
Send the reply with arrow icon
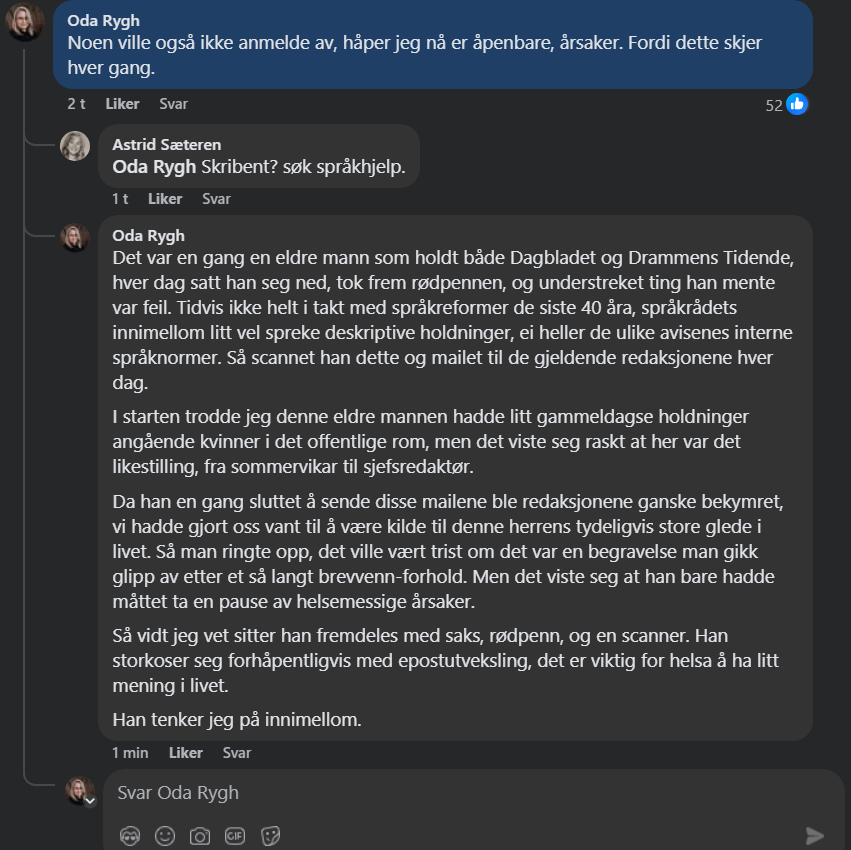tap(815, 835)
